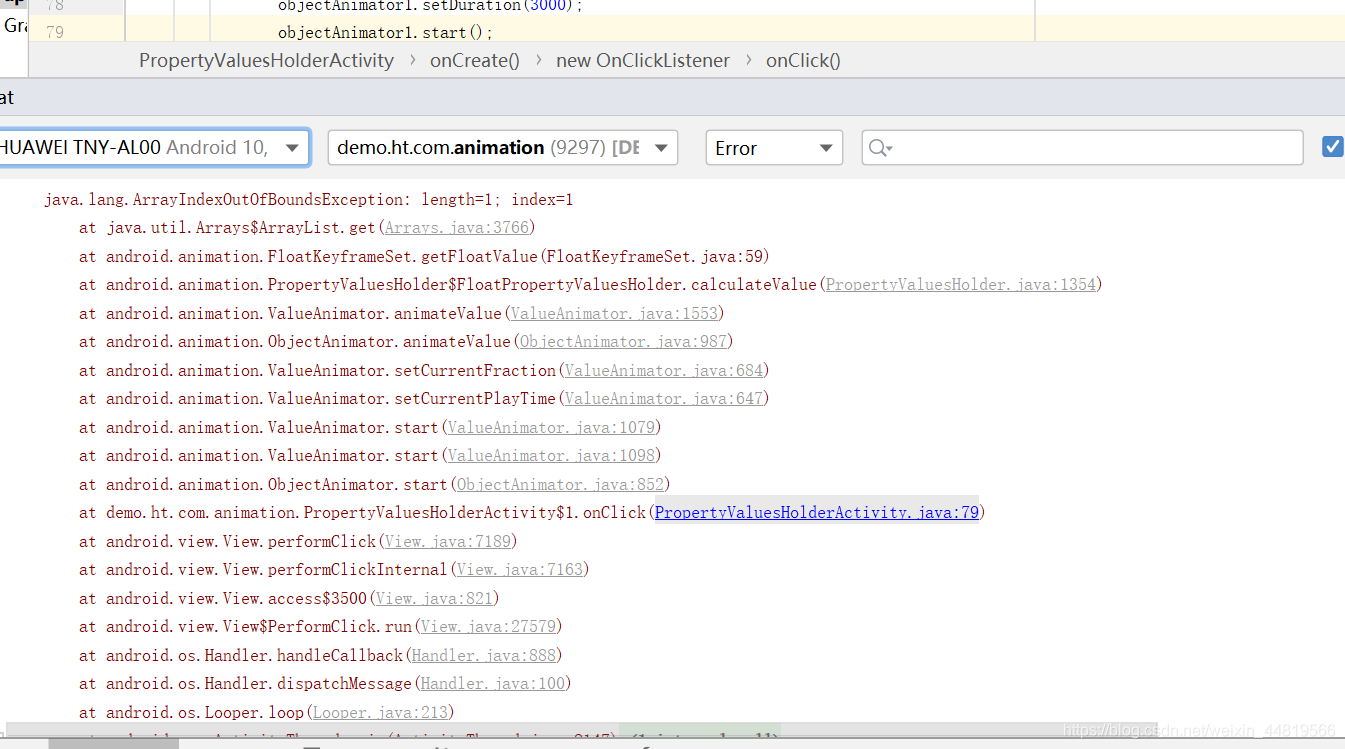This screenshot has width=1345, height=749.
Task: Select the onClick() breadcrumb
Action: pos(803,61)
